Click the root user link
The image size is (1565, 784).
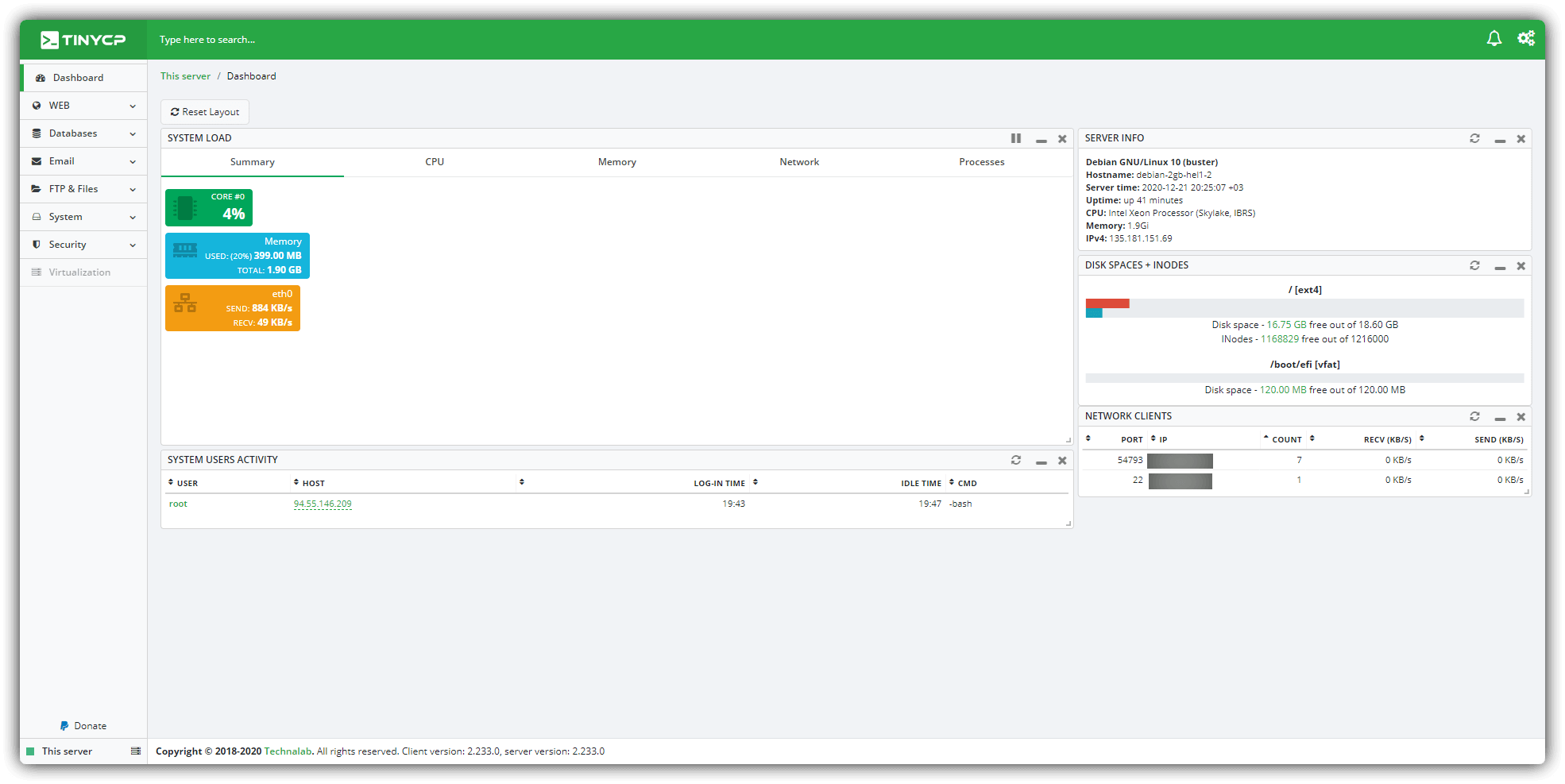[x=178, y=504]
